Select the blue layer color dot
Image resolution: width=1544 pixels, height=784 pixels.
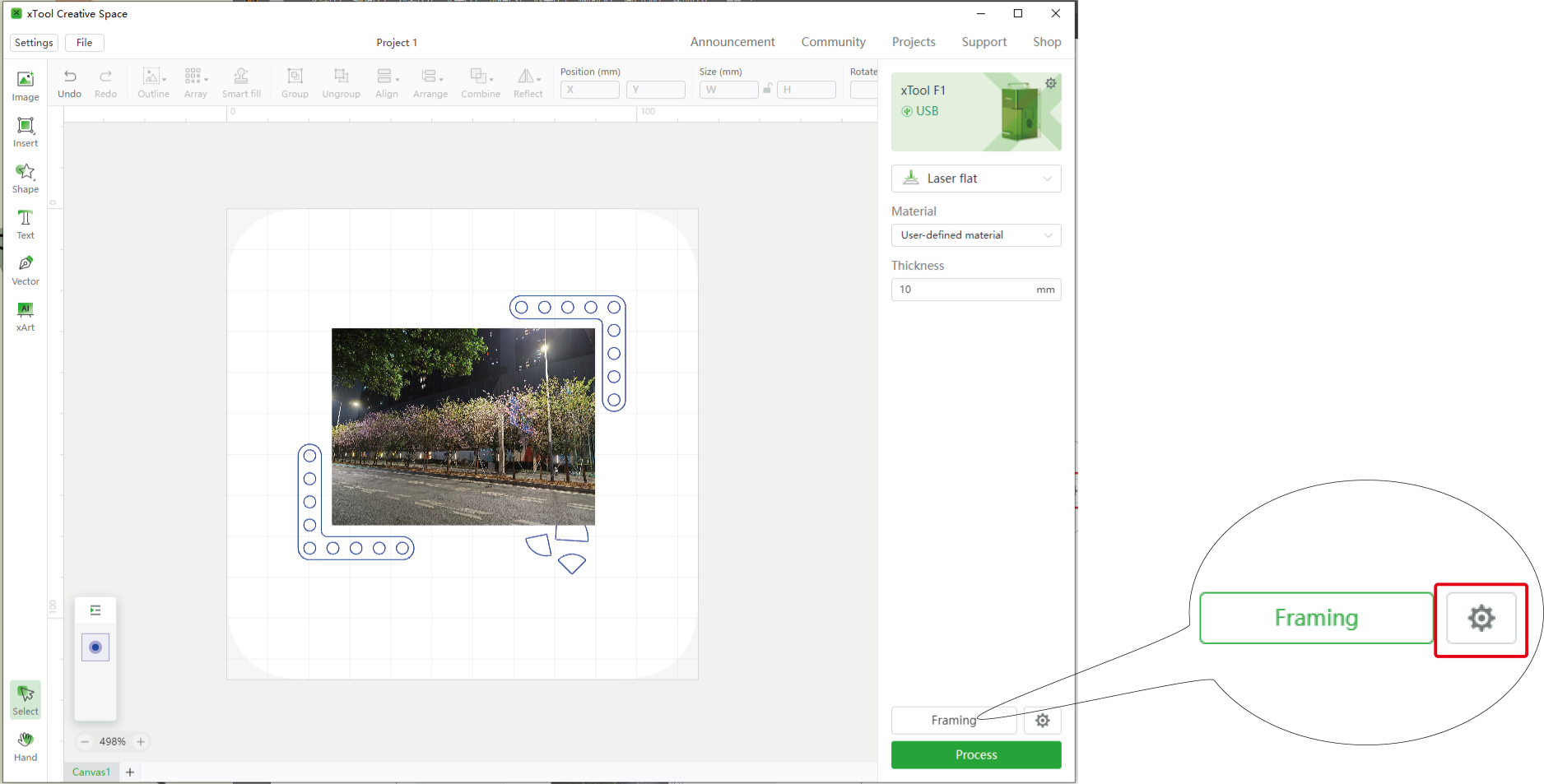click(x=95, y=647)
